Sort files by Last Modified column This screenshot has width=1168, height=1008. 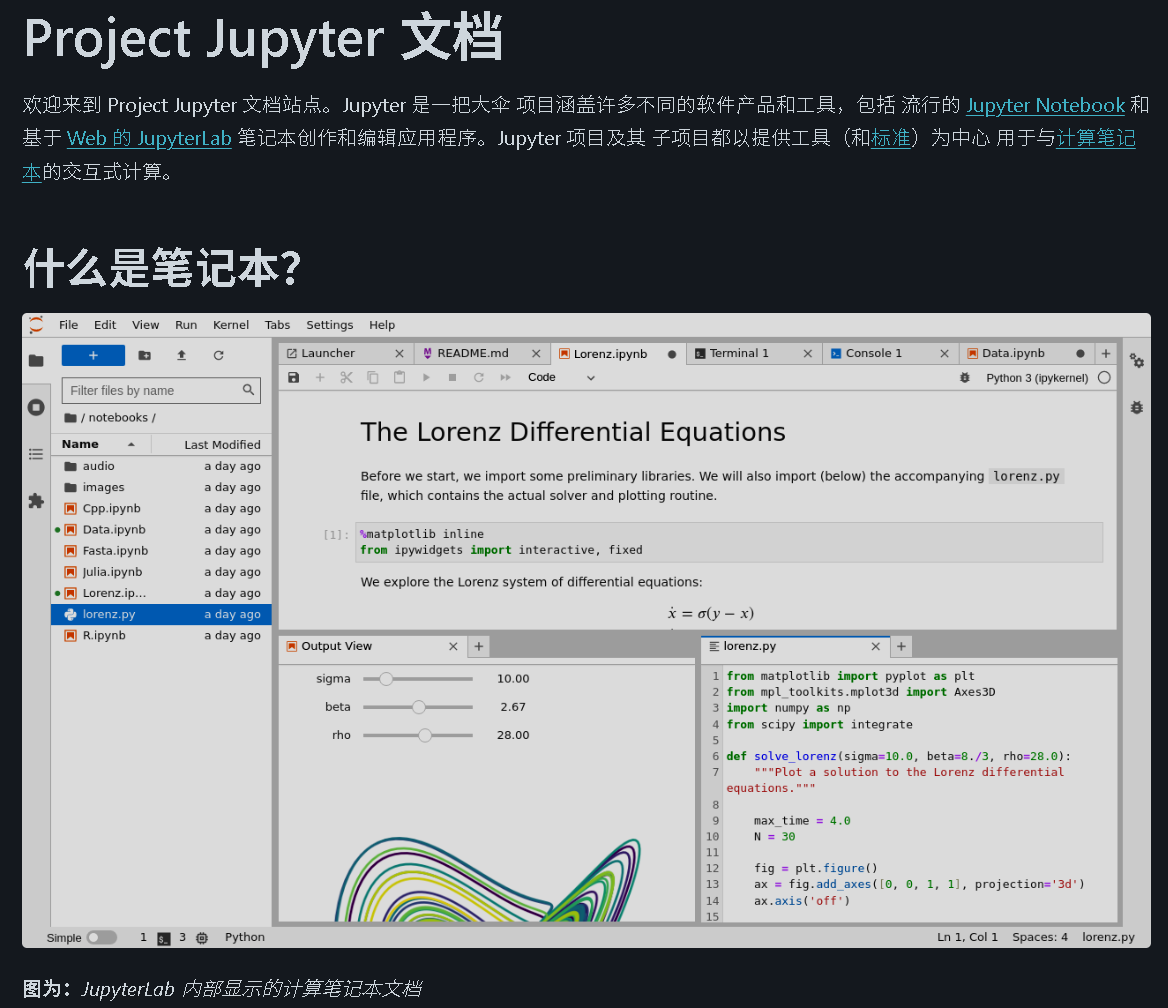click(x=222, y=445)
